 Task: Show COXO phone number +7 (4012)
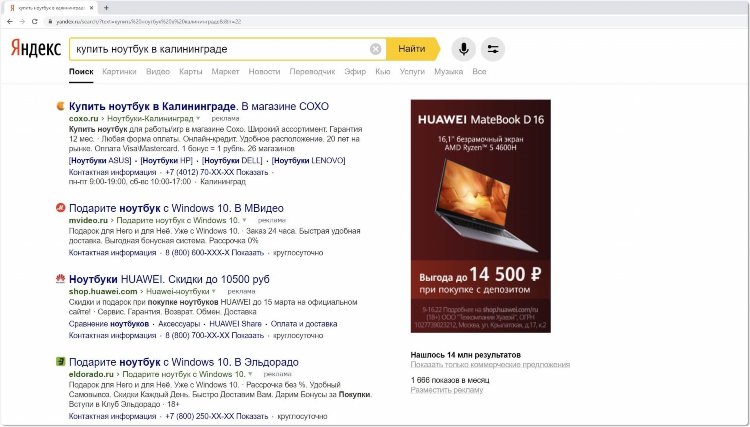coord(217,172)
